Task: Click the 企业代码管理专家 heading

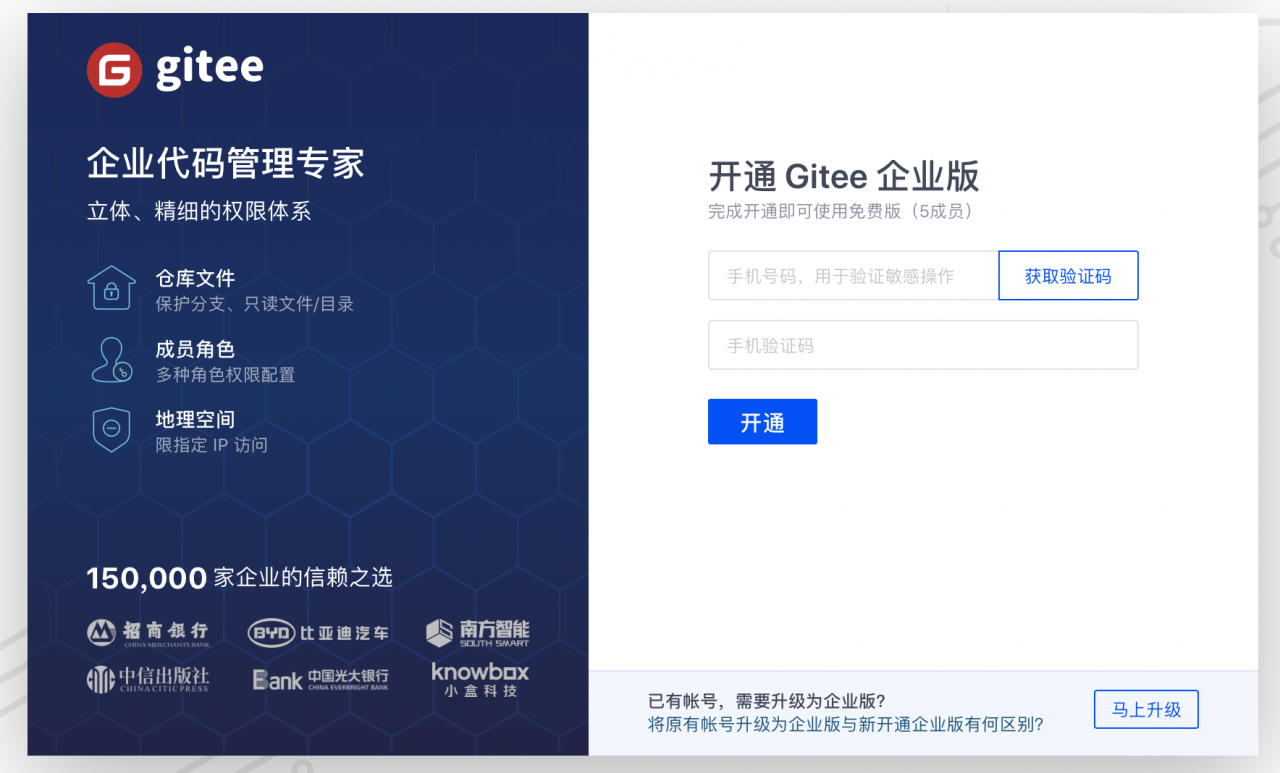Action: [225, 163]
